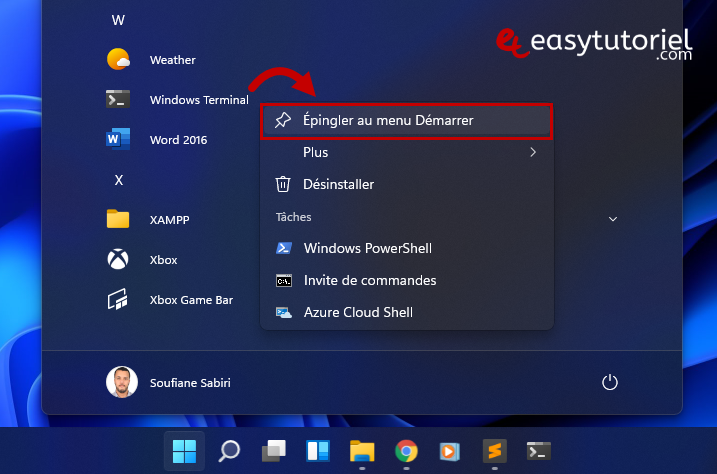Click the Xbox Game Bar label text

[191, 300]
